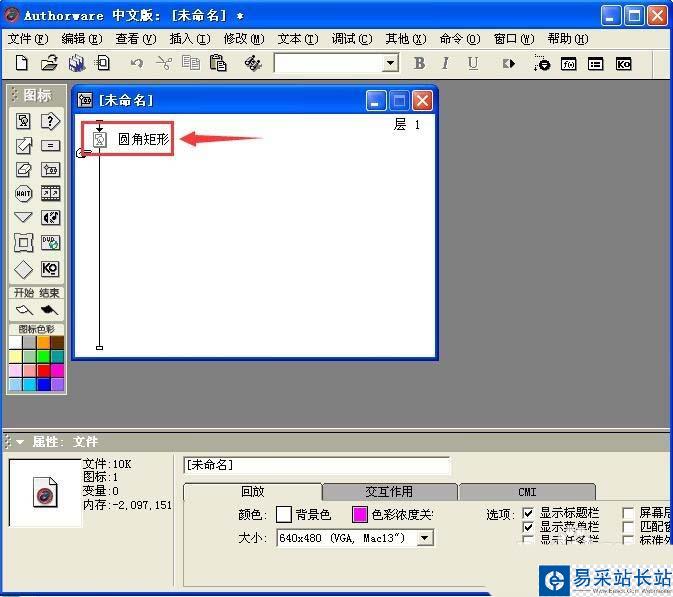Open the 窗口(W) menu

coord(514,39)
